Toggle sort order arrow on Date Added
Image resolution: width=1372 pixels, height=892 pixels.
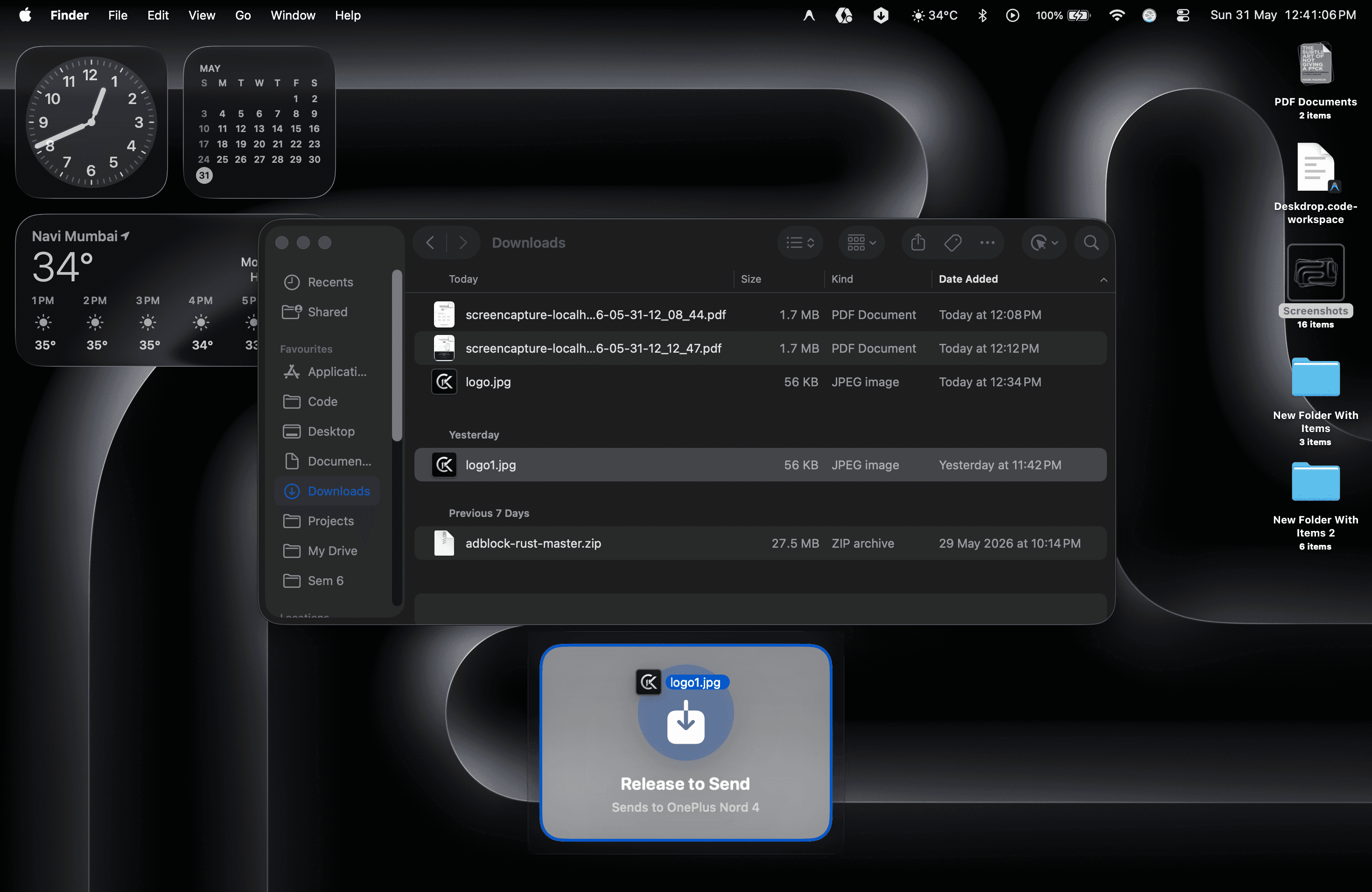(1103, 279)
